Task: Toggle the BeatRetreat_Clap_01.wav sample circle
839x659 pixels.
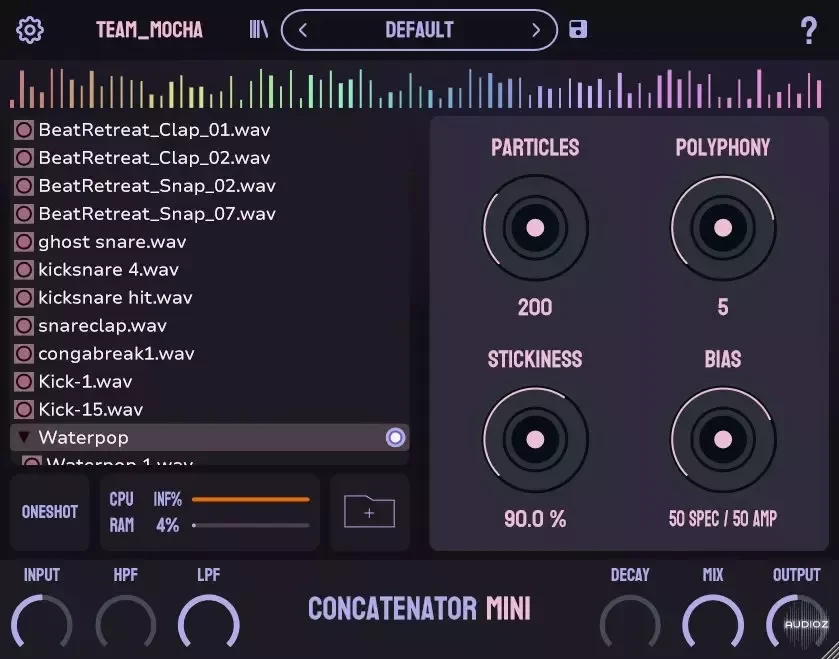Action: coord(24,130)
